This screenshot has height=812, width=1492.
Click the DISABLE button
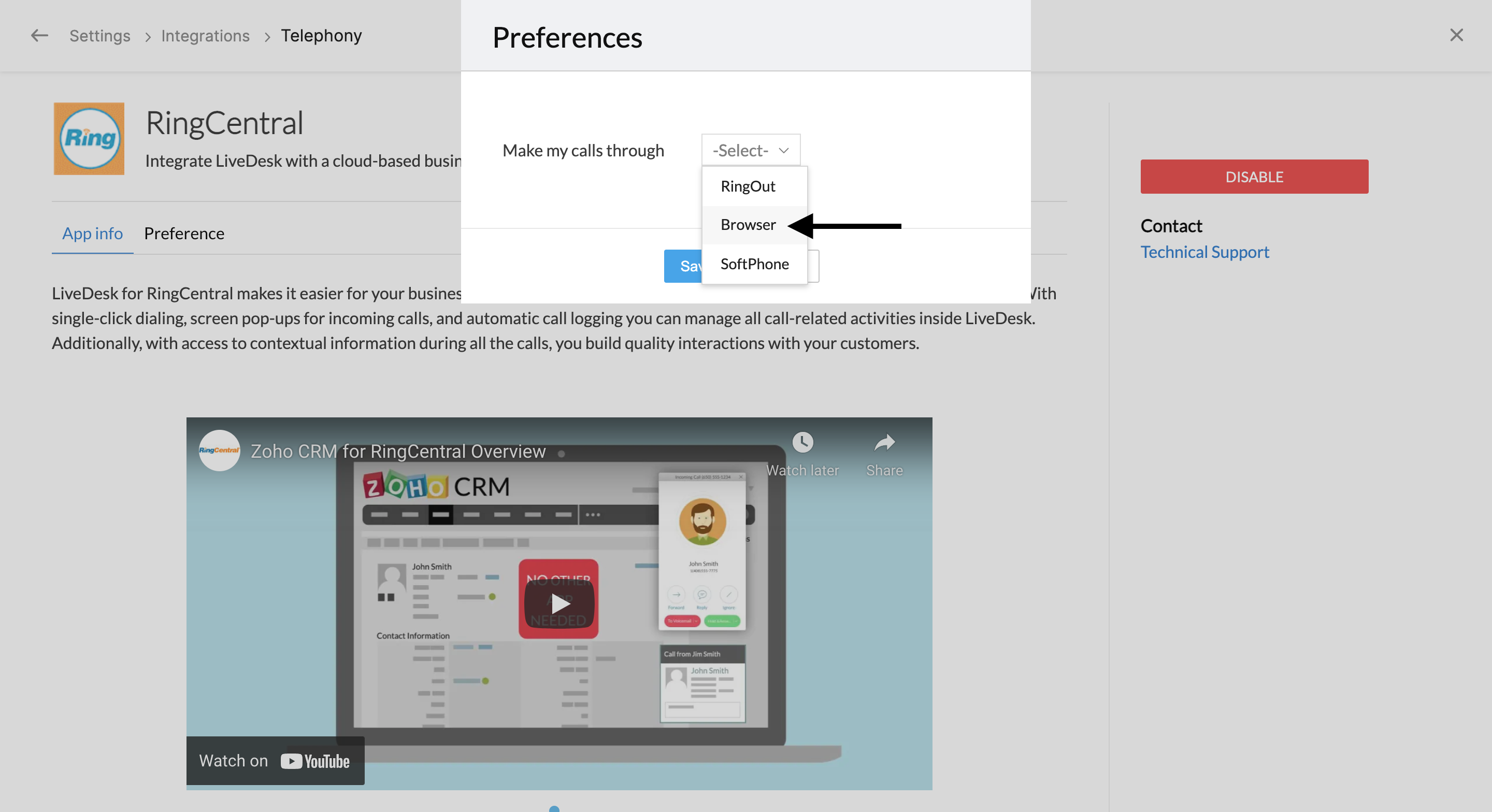(x=1254, y=177)
